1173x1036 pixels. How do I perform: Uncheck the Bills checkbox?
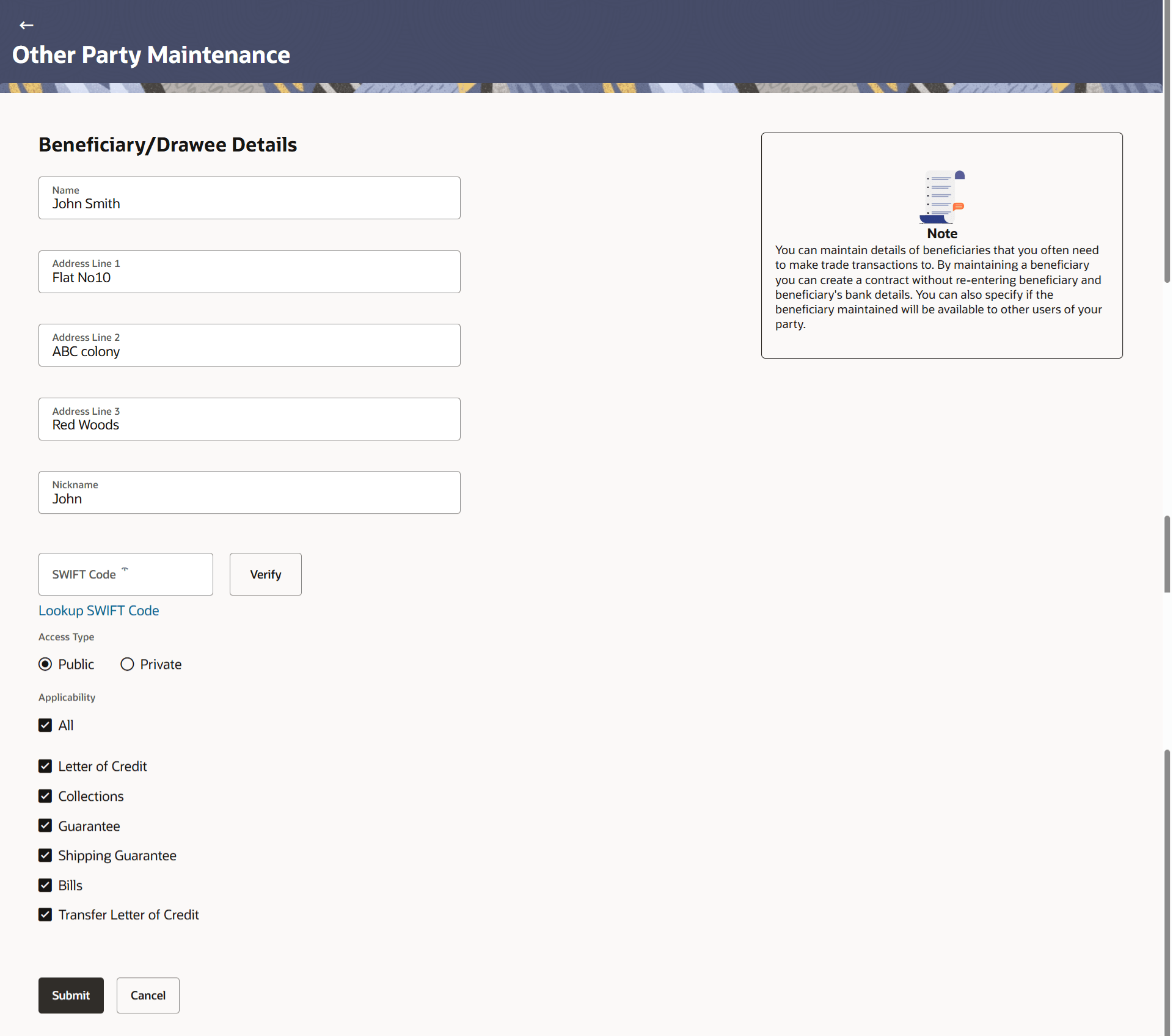(x=45, y=885)
